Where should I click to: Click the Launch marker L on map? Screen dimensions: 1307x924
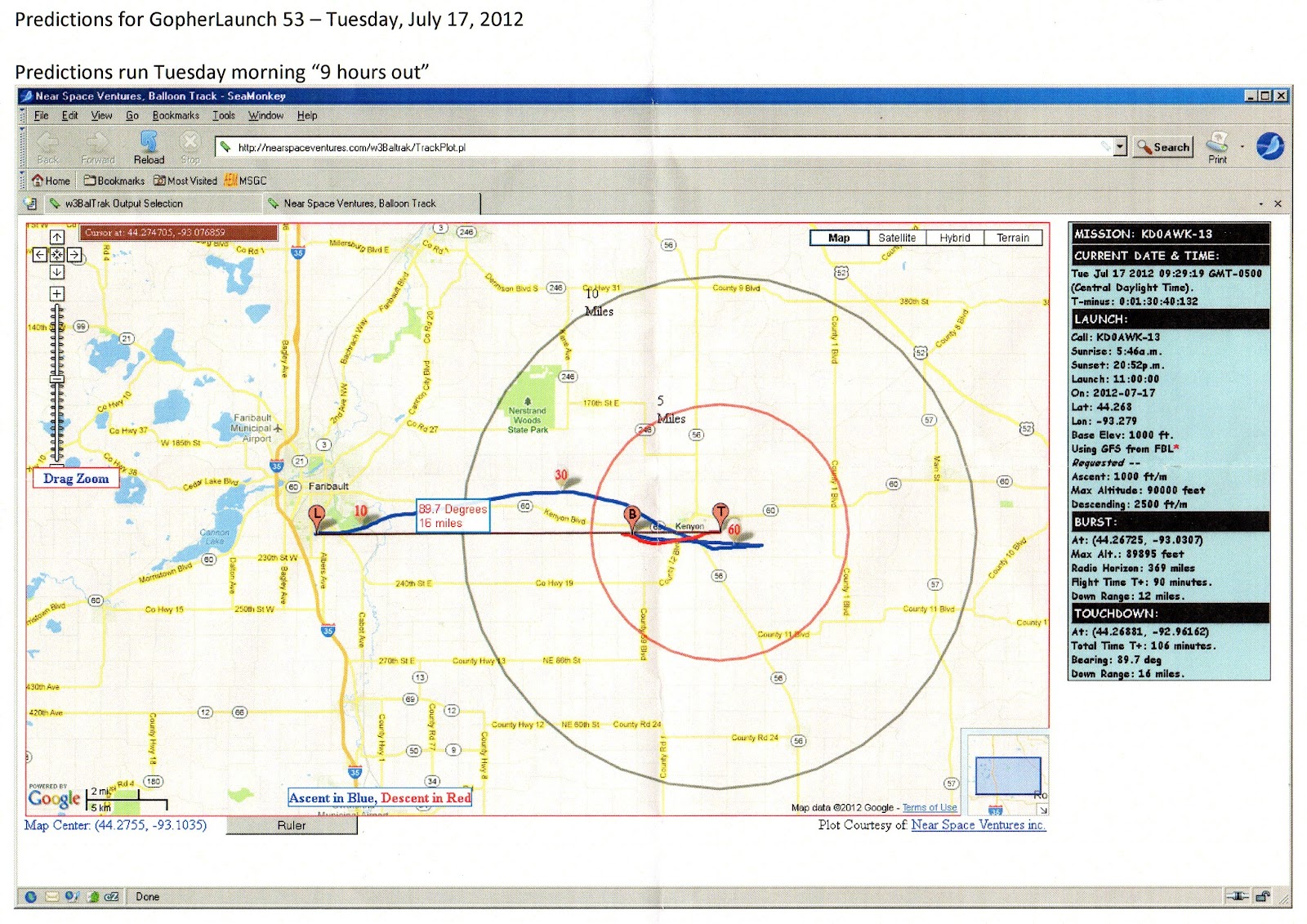[x=316, y=517]
